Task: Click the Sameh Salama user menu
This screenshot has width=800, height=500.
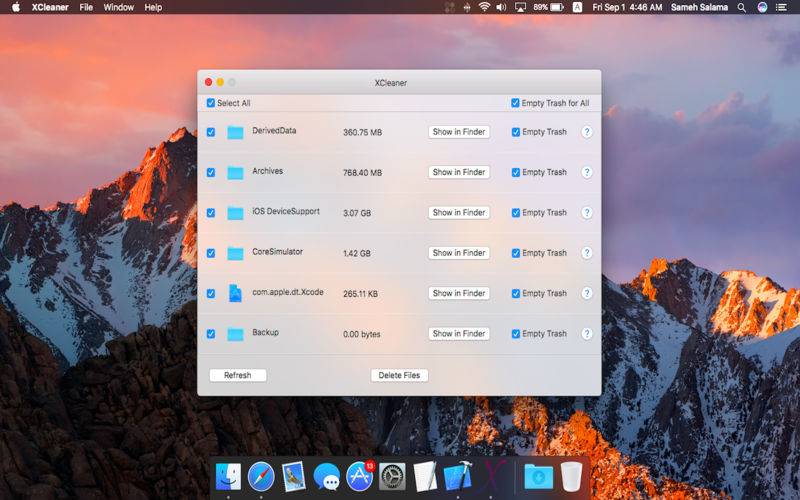Action: pos(699,7)
